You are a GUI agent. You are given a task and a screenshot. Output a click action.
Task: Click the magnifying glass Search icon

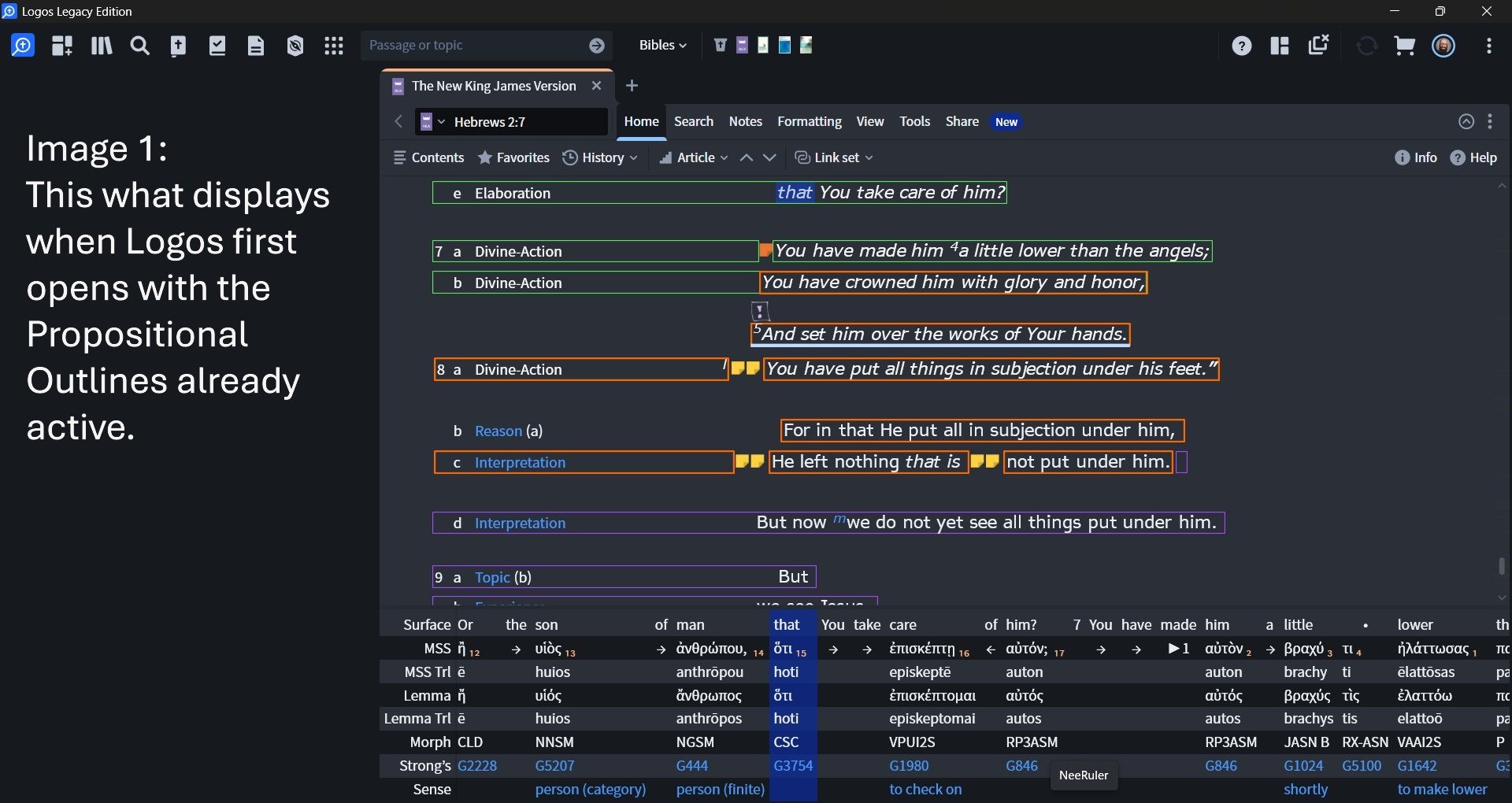[x=139, y=46]
